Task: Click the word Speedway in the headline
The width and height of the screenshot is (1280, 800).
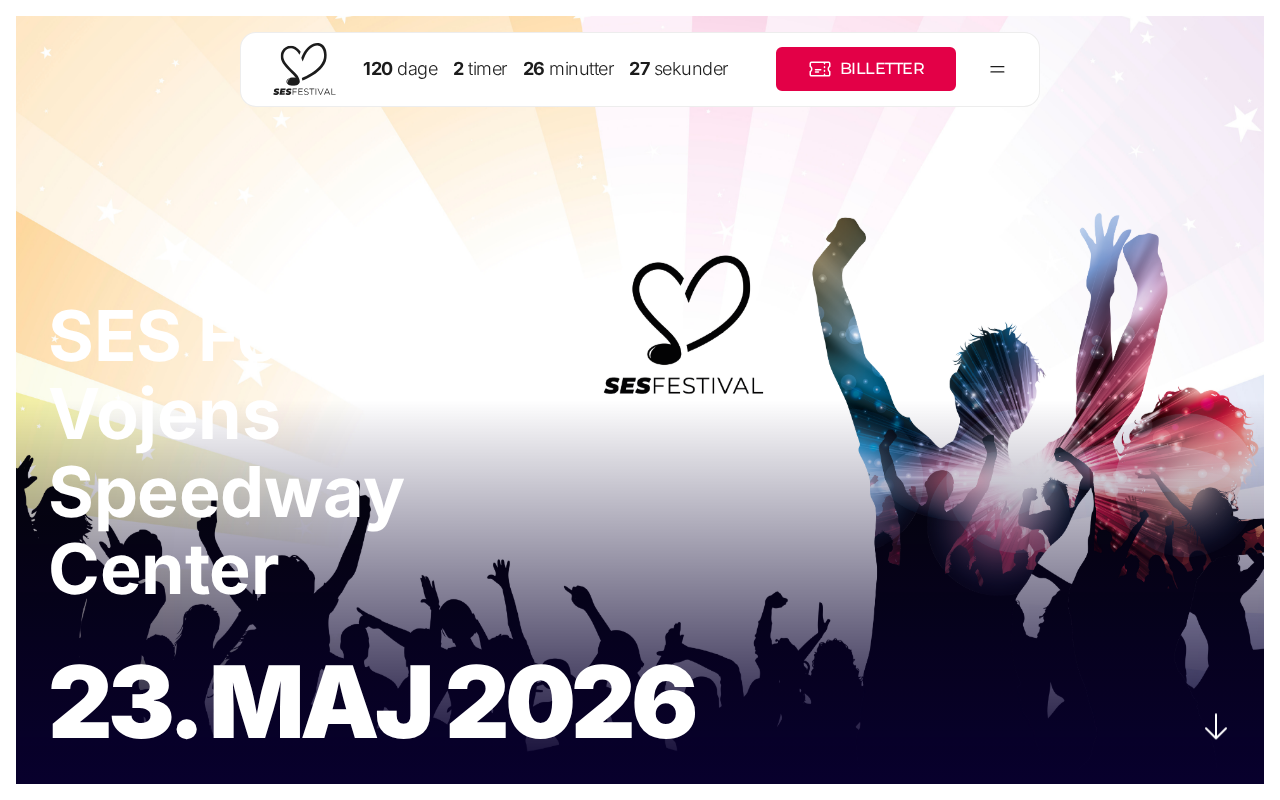Action: (226, 492)
